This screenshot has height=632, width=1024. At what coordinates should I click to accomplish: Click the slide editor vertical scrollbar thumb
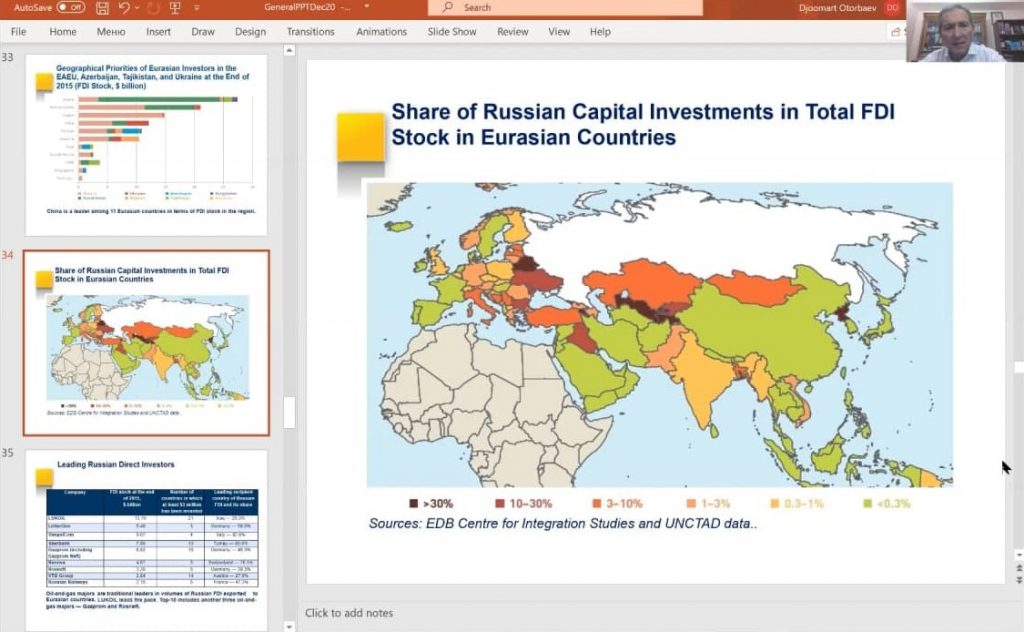pos(1018,367)
